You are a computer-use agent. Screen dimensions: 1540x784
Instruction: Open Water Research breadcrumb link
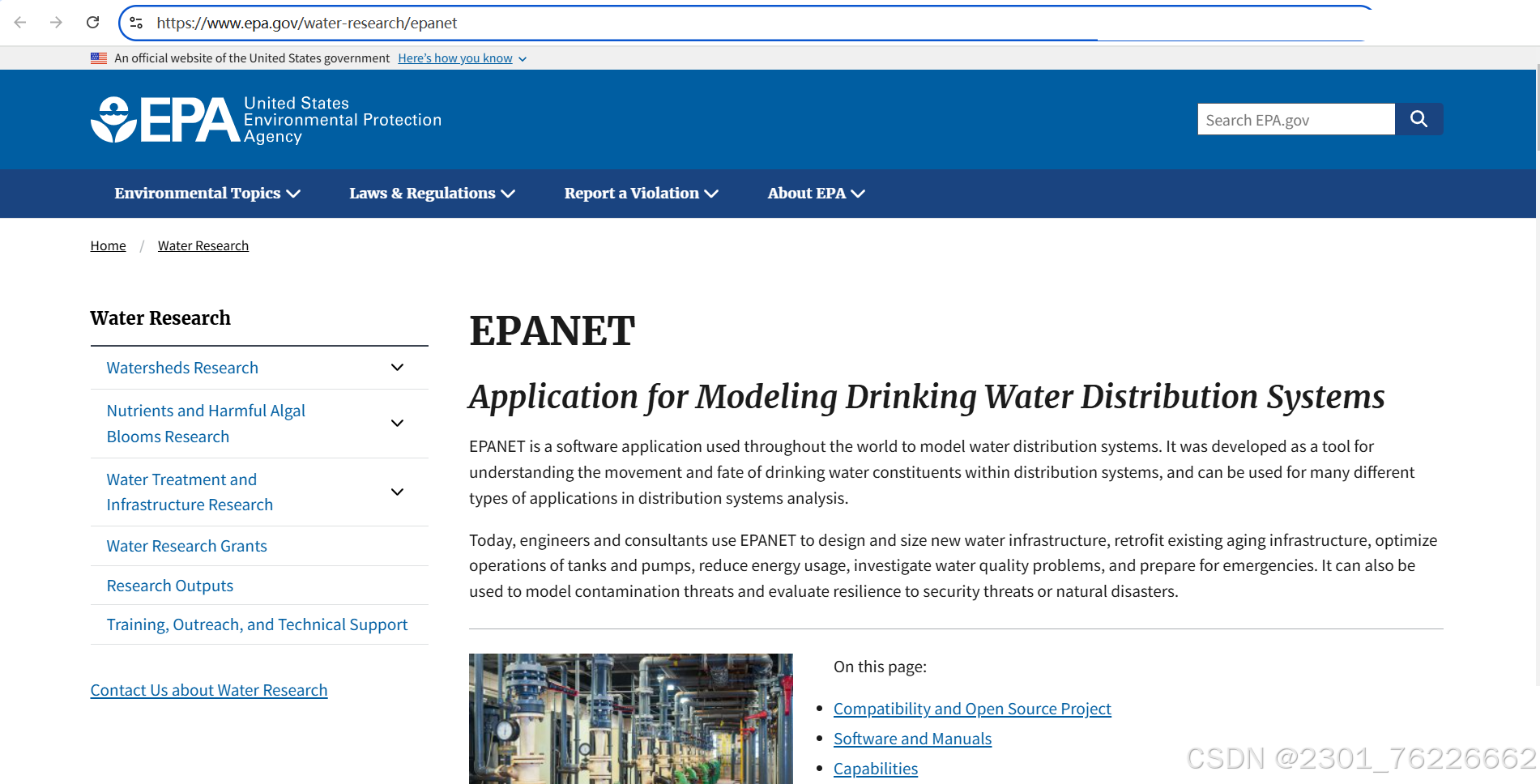[x=203, y=245]
